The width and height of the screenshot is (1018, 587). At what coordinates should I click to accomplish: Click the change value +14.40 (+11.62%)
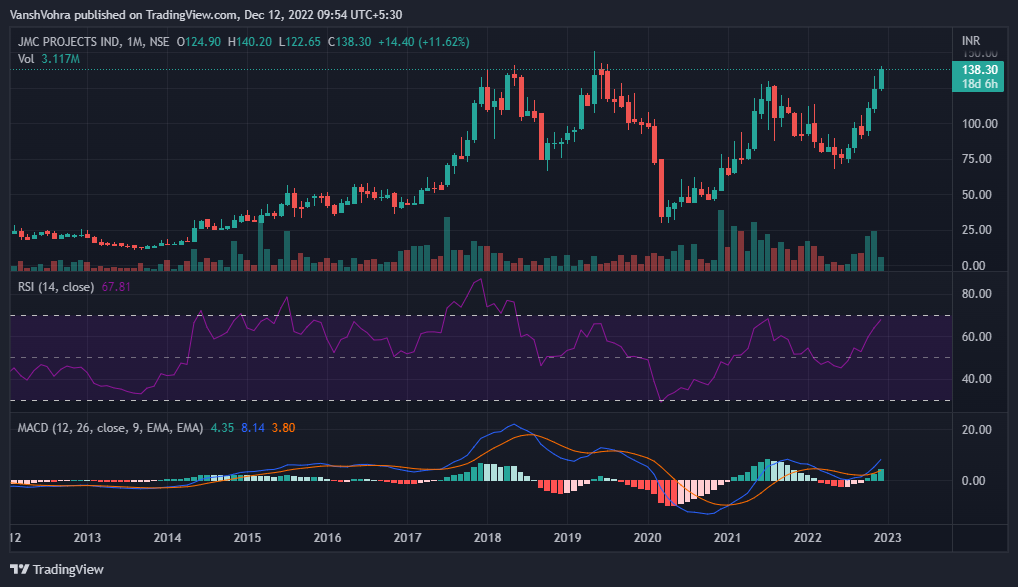pyautogui.click(x=423, y=42)
